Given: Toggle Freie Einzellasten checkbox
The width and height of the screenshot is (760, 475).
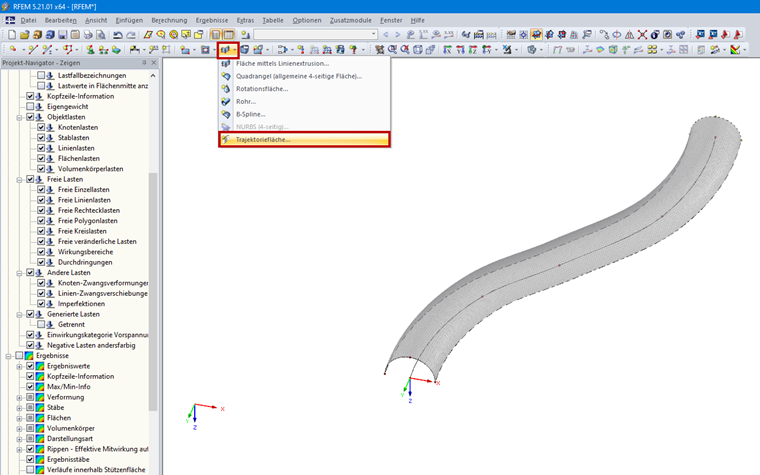Looking at the screenshot, I should (41, 190).
